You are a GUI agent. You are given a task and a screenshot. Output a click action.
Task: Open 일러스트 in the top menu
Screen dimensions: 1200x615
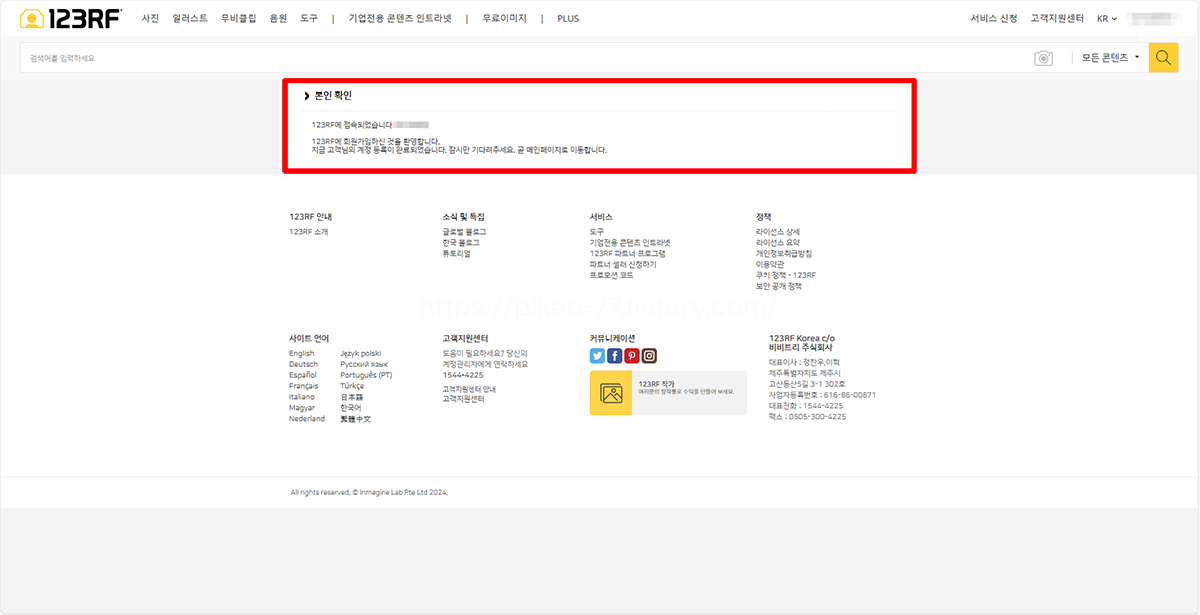coord(190,18)
